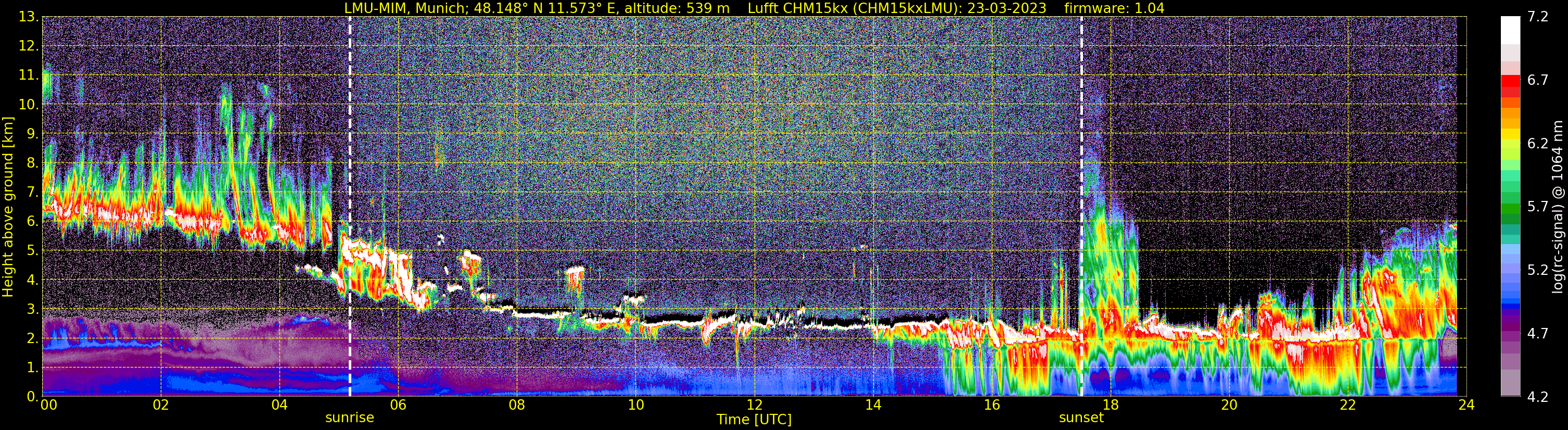
Task: Click the white top of the colorbar
Action: [x=1510, y=30]
